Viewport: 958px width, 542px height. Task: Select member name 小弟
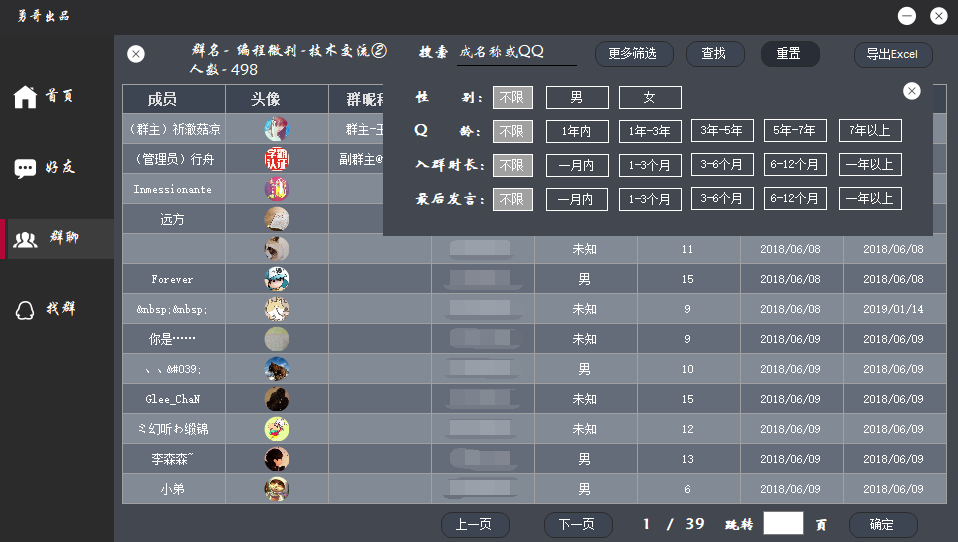(x=172, y=489)
